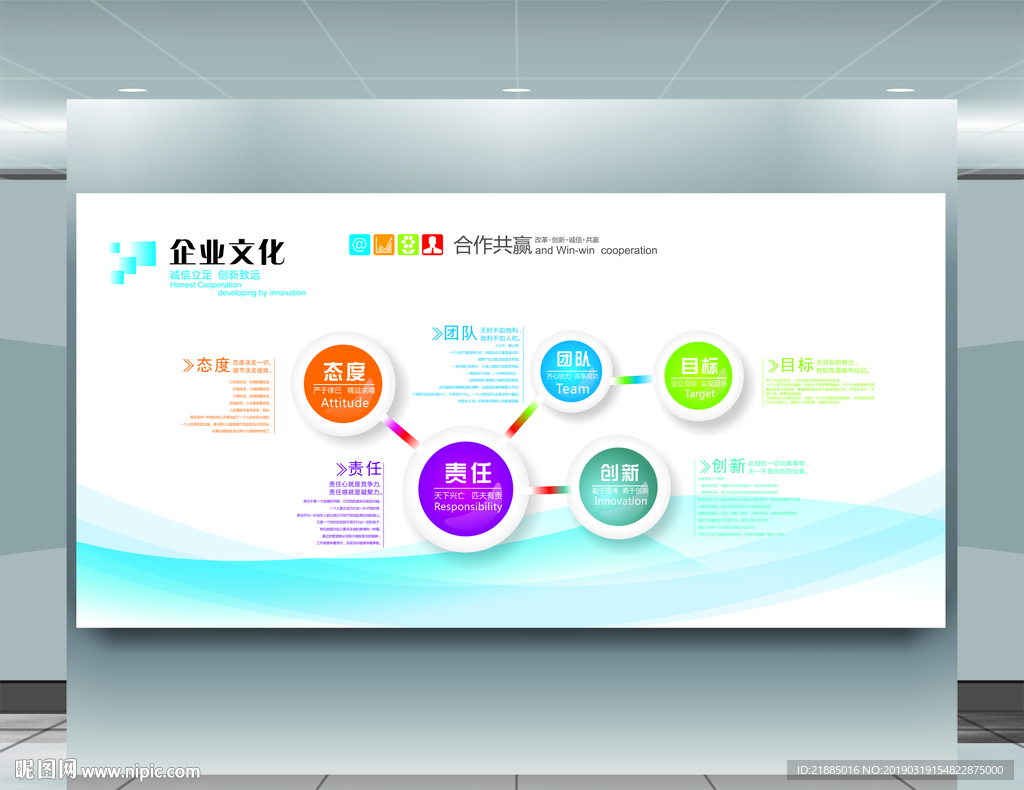
Task: Click the orange 态度 side heading
Action: [214, 365]
